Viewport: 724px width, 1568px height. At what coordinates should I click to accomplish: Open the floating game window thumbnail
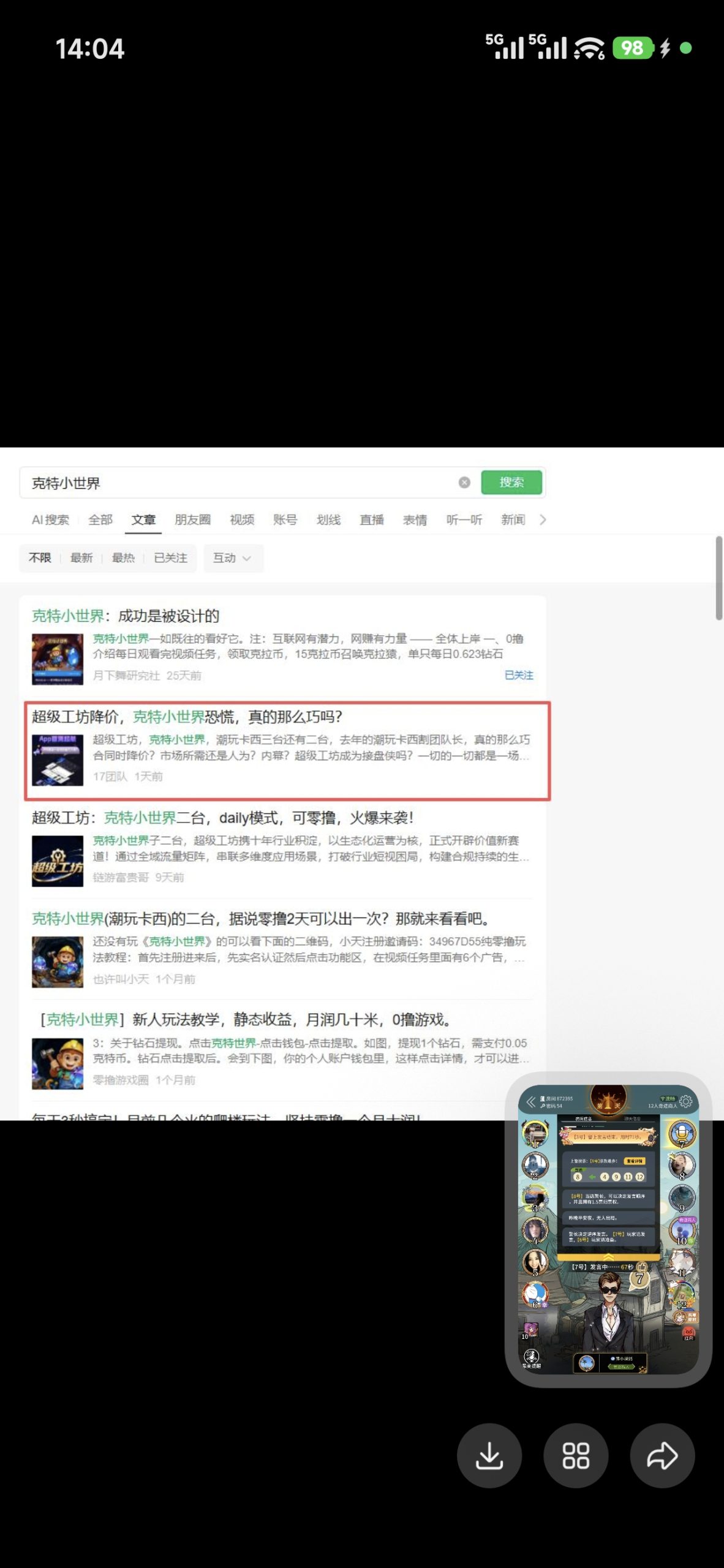tap(608, 1230)
